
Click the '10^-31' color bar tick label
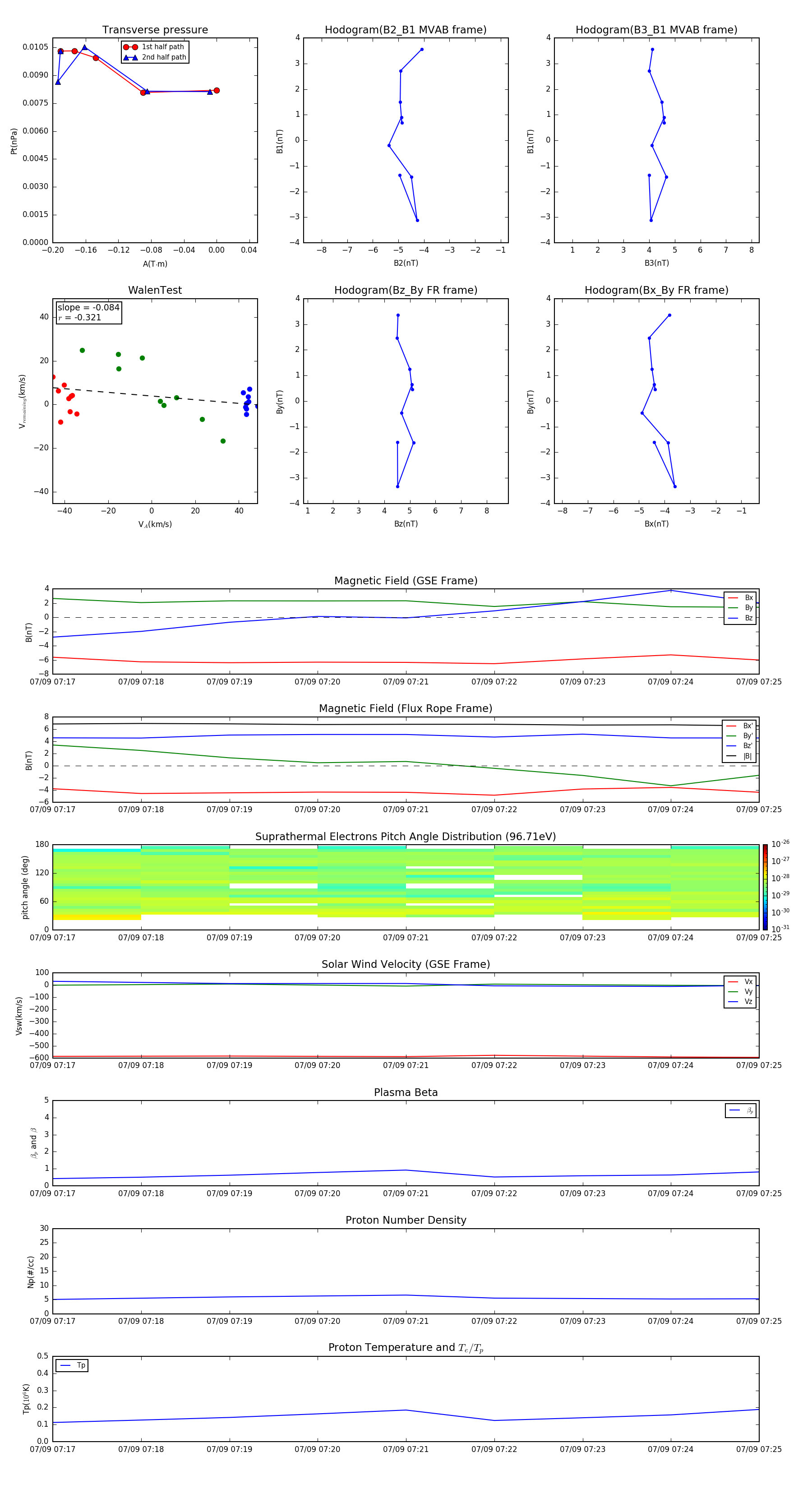[780, 929]
